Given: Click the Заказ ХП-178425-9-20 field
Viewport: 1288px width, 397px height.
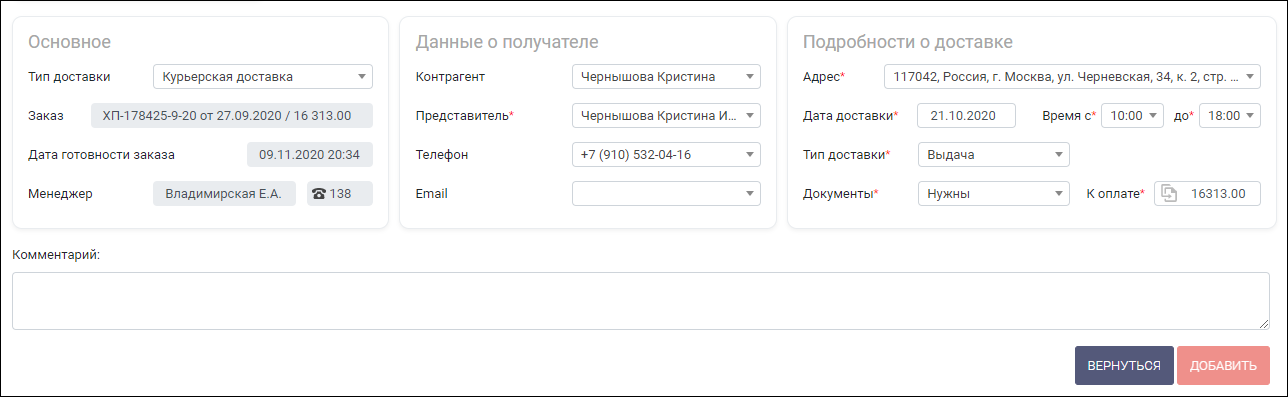Looking at the screenshot, I should [232, 116].
